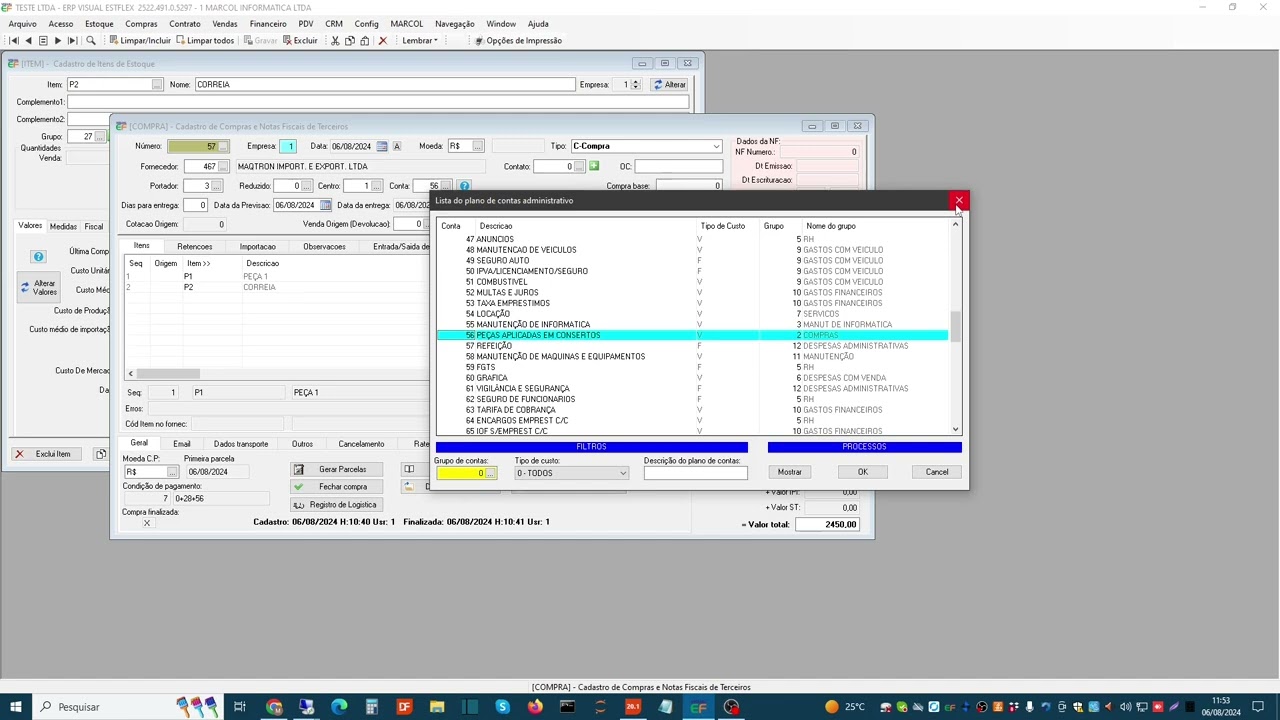
Task: Open Skype from the taskbar
Action: tap(502, 707)
